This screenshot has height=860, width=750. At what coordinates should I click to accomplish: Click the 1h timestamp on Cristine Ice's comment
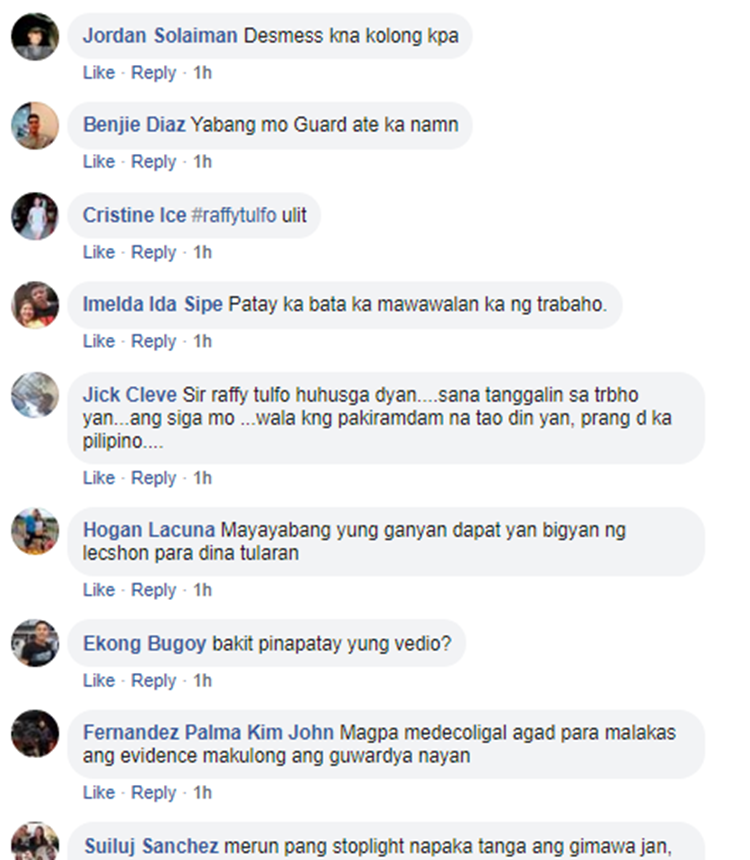pos(202,252)
